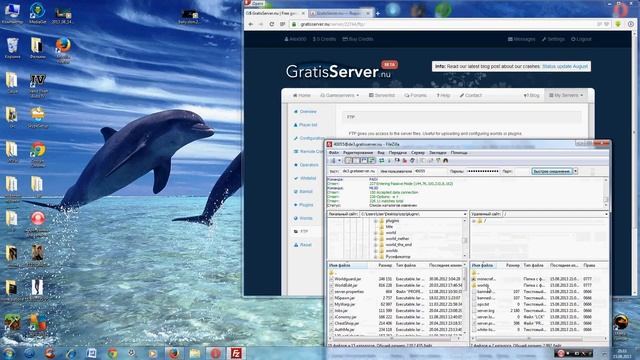Click FileZilla filename filters toolbar icon
Viewport: 640px width, 360px height.
[422, 161]
